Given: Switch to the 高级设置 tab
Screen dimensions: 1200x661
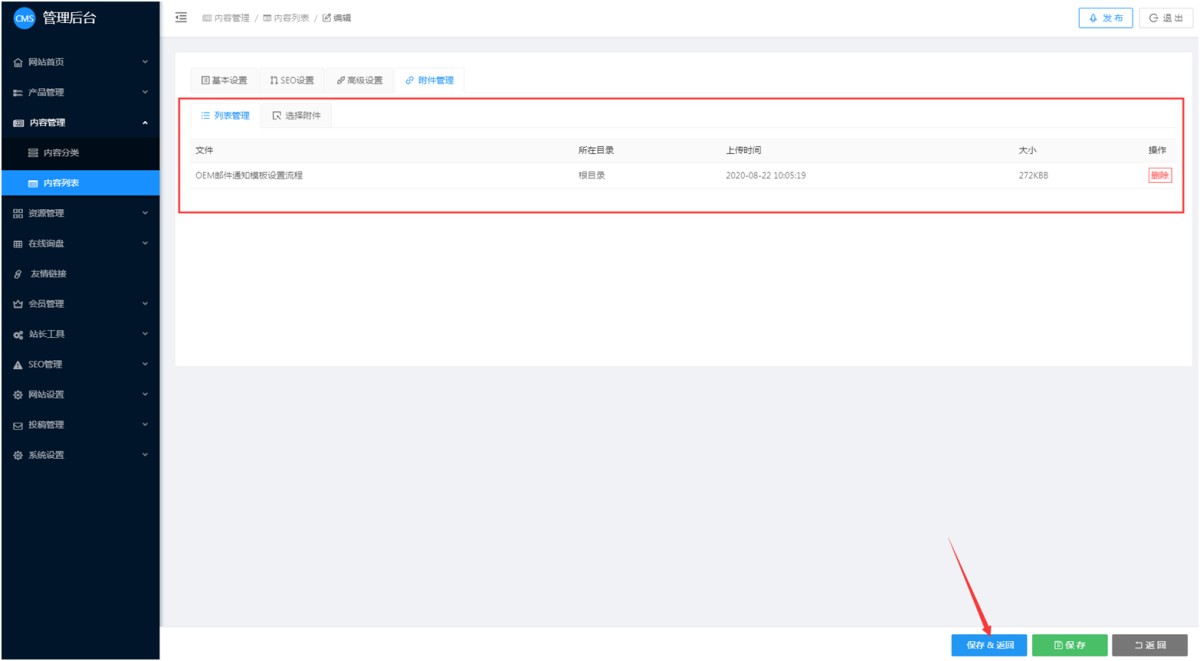Looking at the screenshot, I should point(360,80).
